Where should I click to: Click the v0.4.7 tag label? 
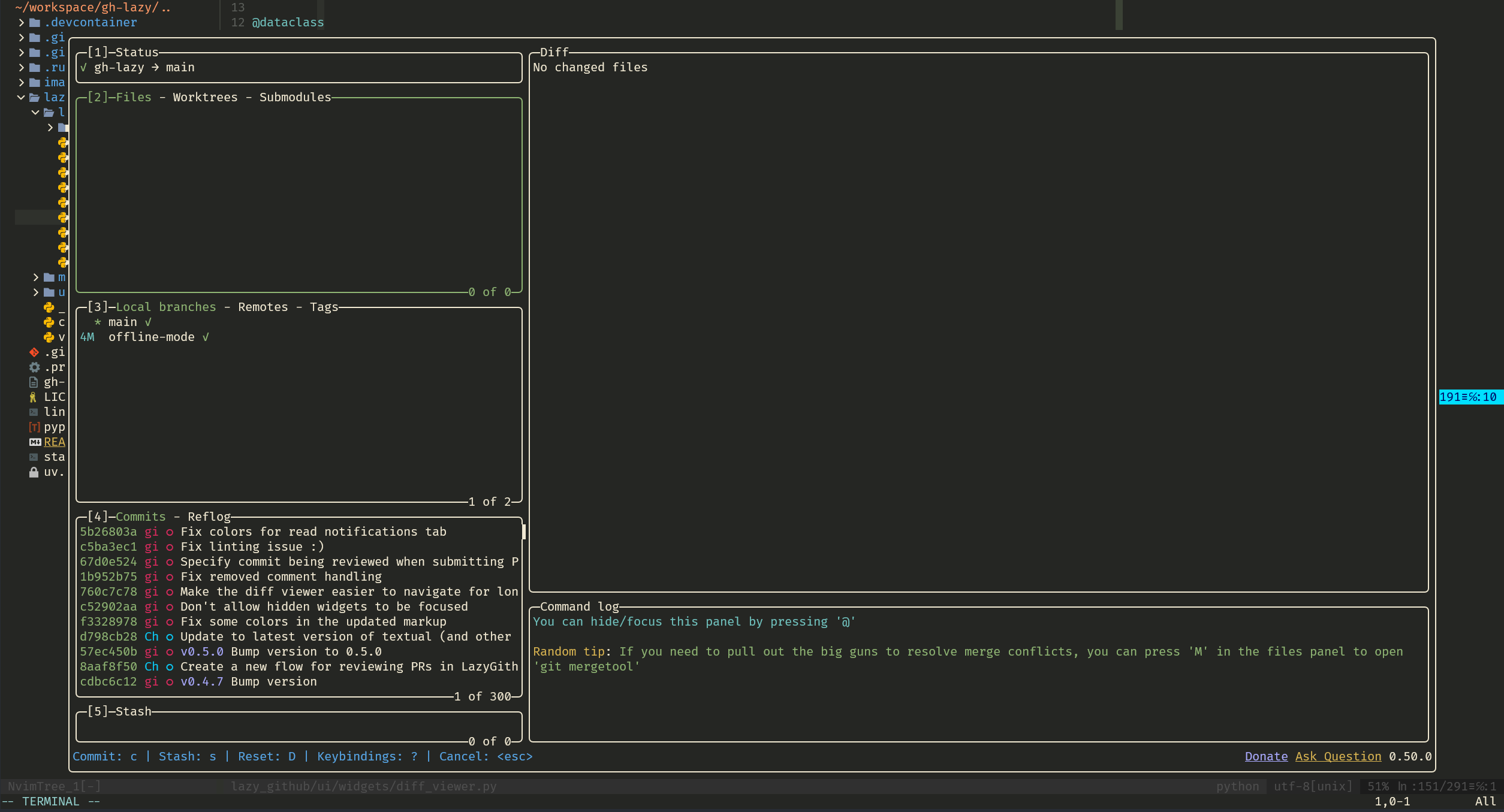click(201, 682)
